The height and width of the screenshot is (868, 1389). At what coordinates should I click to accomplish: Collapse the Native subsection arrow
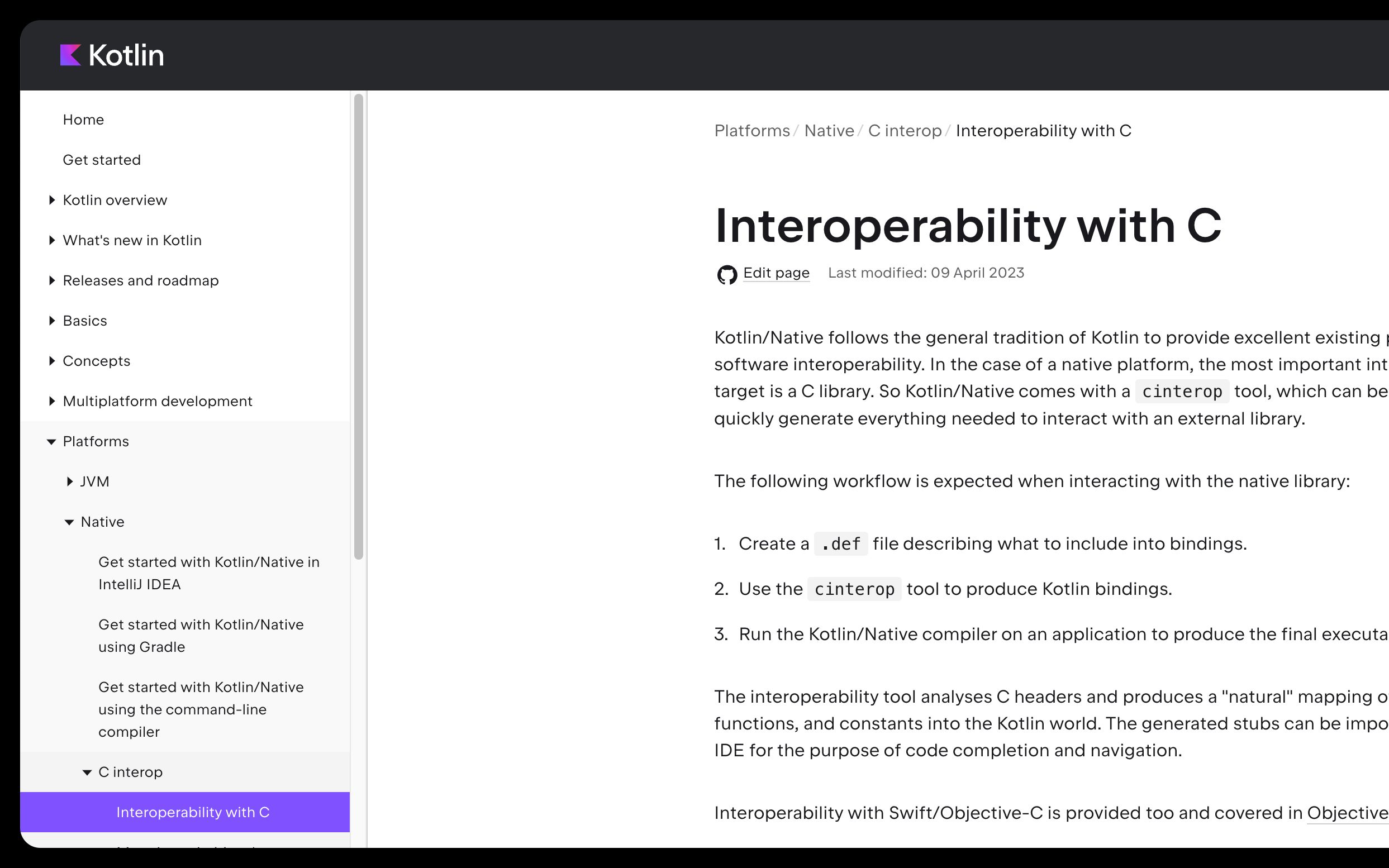click(x=69, y=522)
